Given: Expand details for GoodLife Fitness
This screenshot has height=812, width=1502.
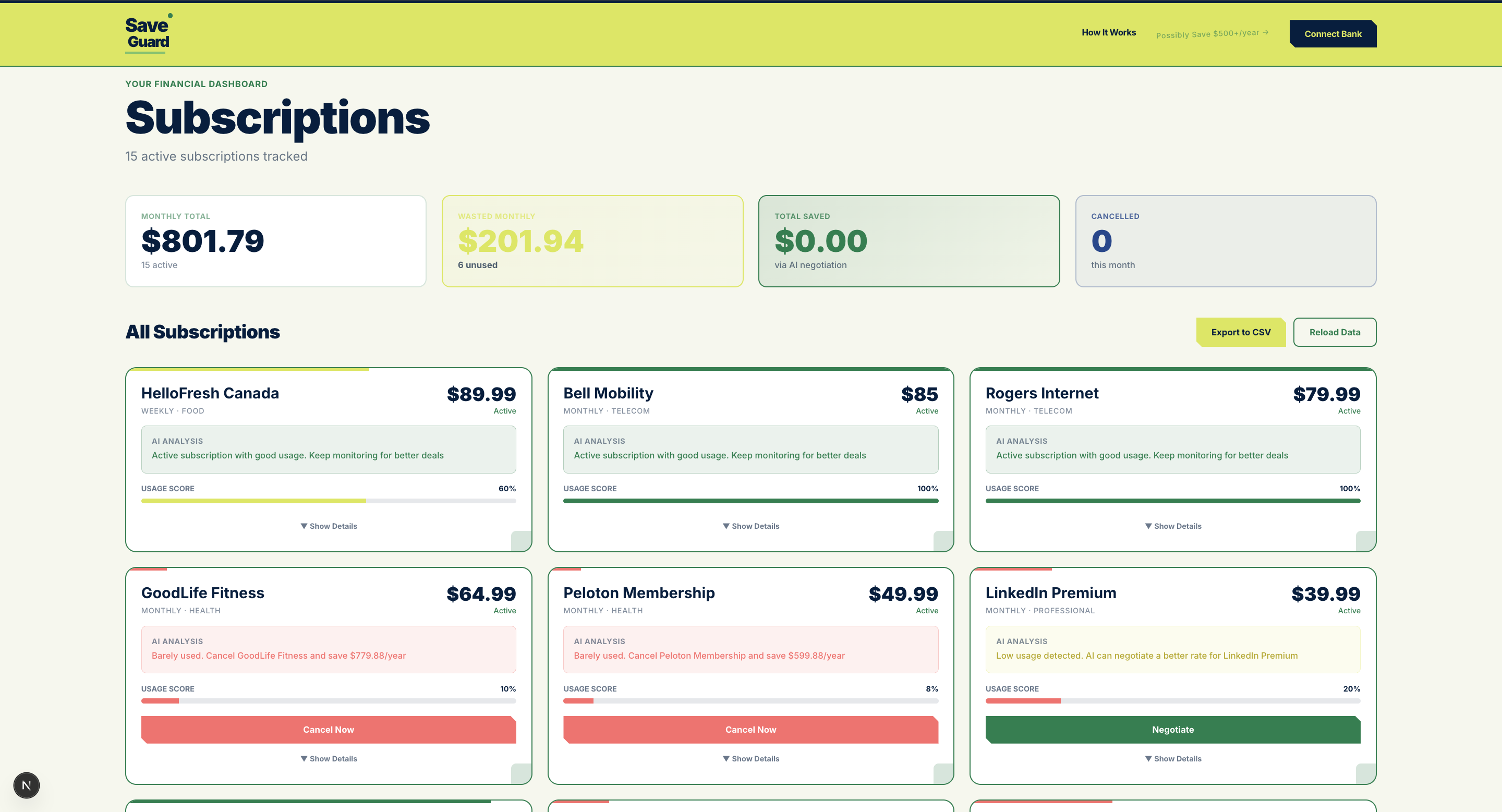Looking at the screenshot, I should click(x=328, y=758).
